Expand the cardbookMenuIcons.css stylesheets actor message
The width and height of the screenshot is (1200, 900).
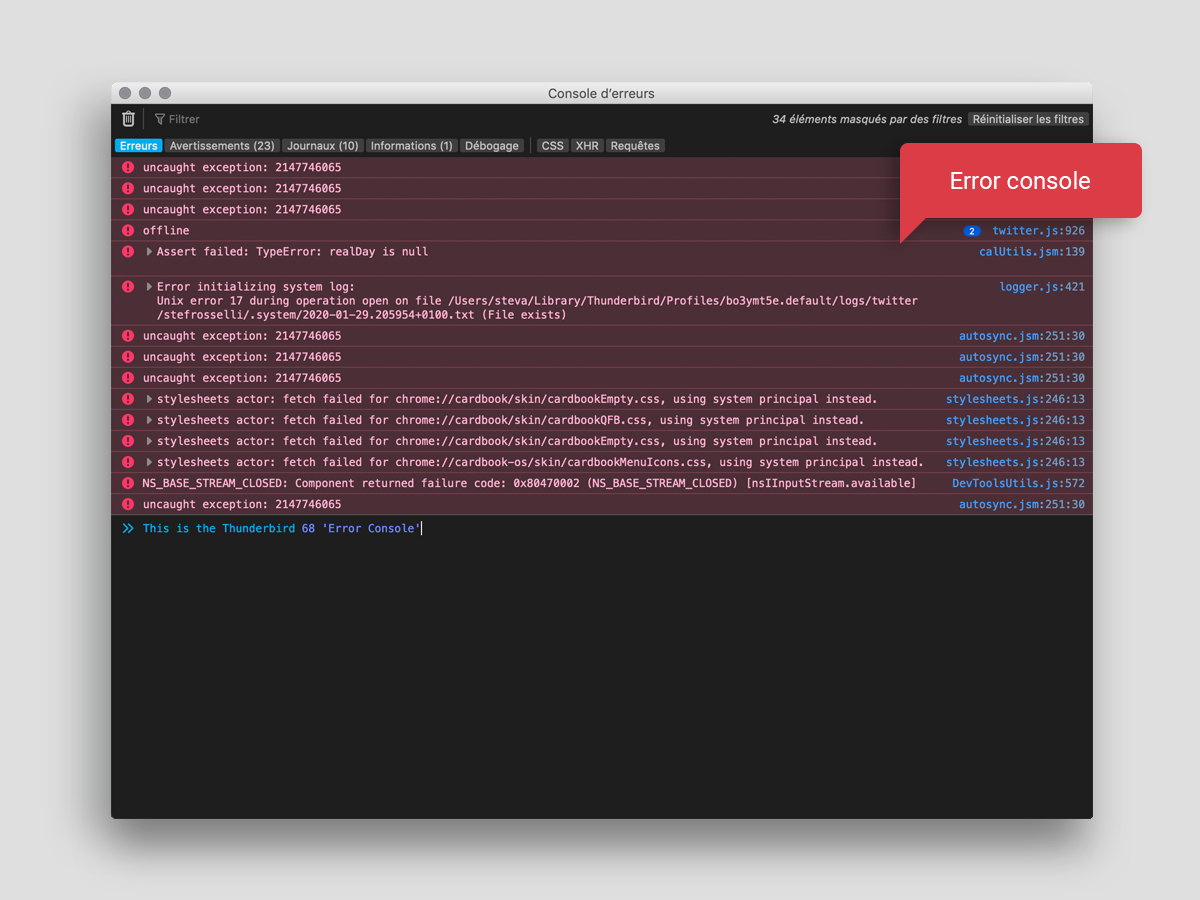150,462
